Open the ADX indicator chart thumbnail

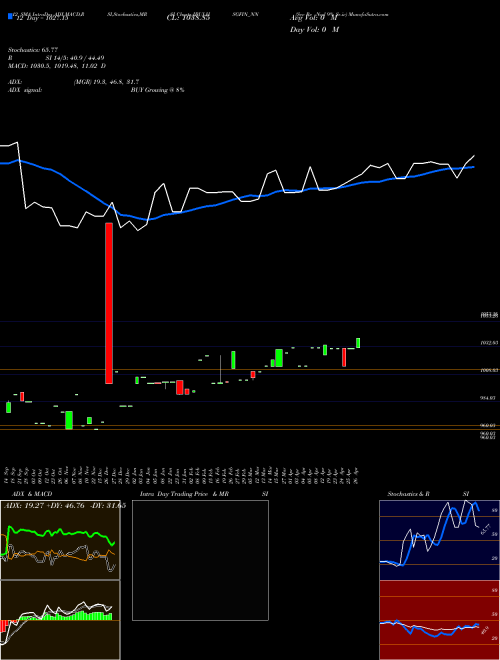(60, 540)
